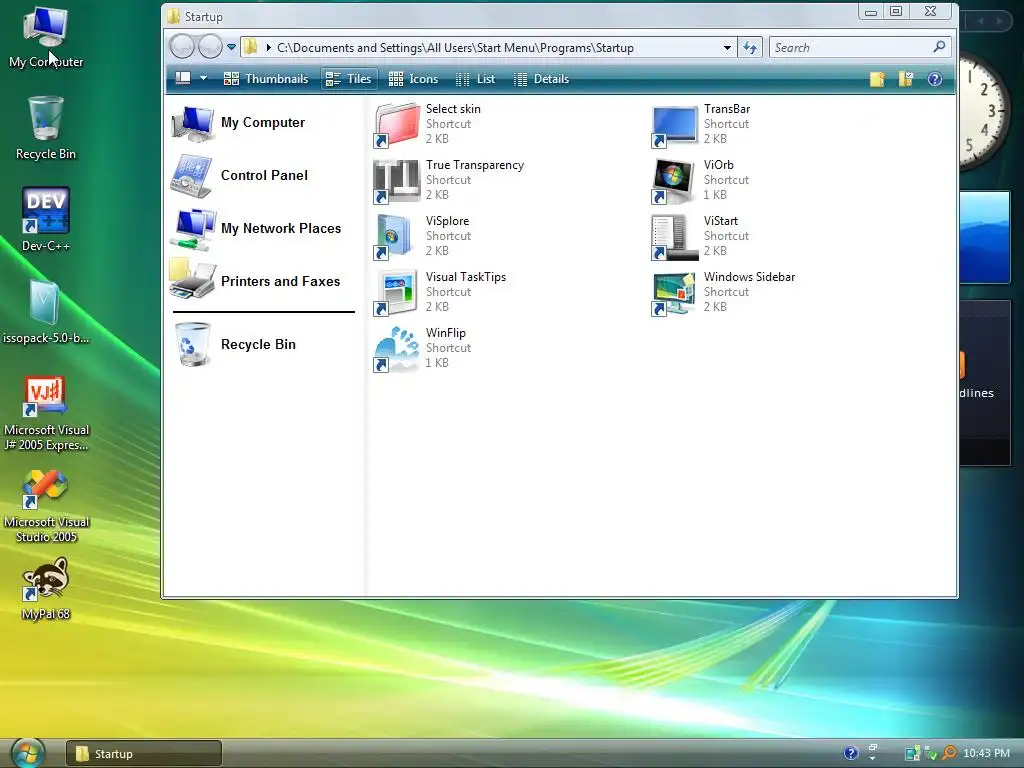This screenshot has height=768, width=1024.
Task: Open the recent pages dropdown near the Back button
Action: (x=231, y=47)
